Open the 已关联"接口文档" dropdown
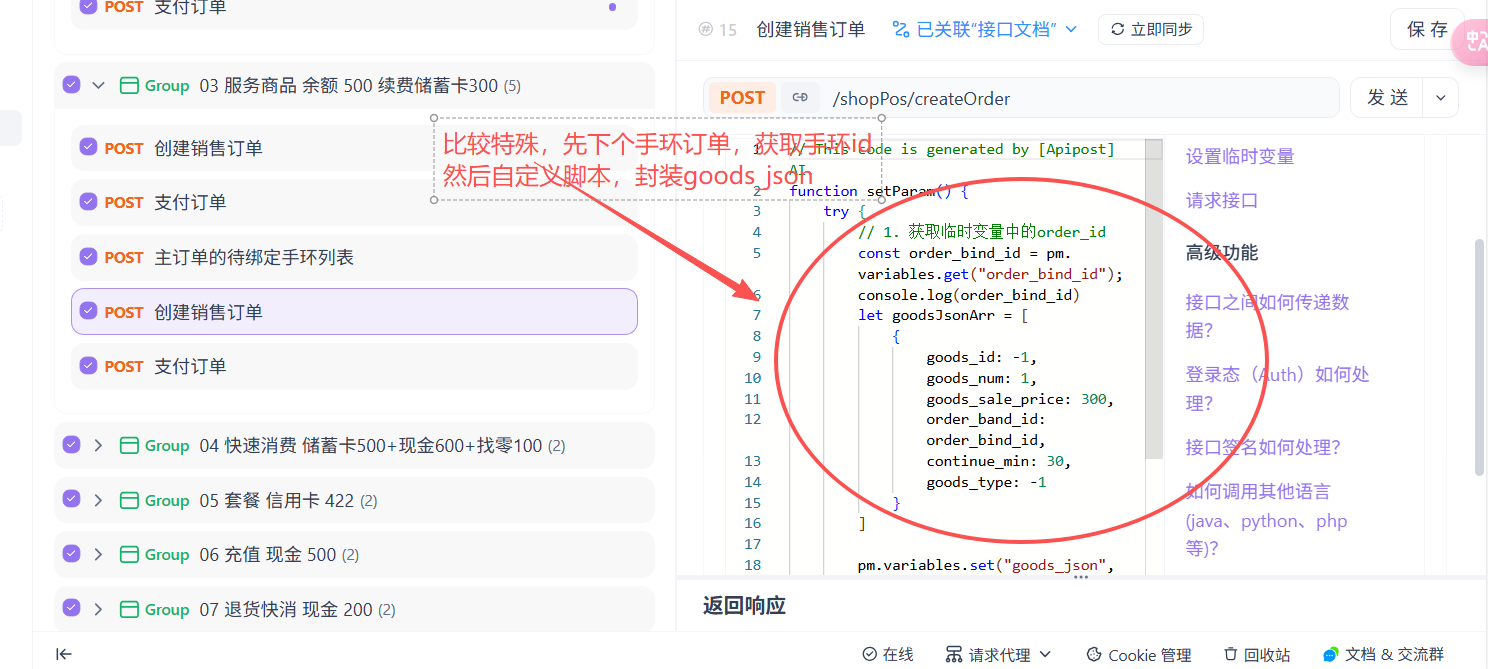The image size is (1488, 669). [x=984, y=30]
